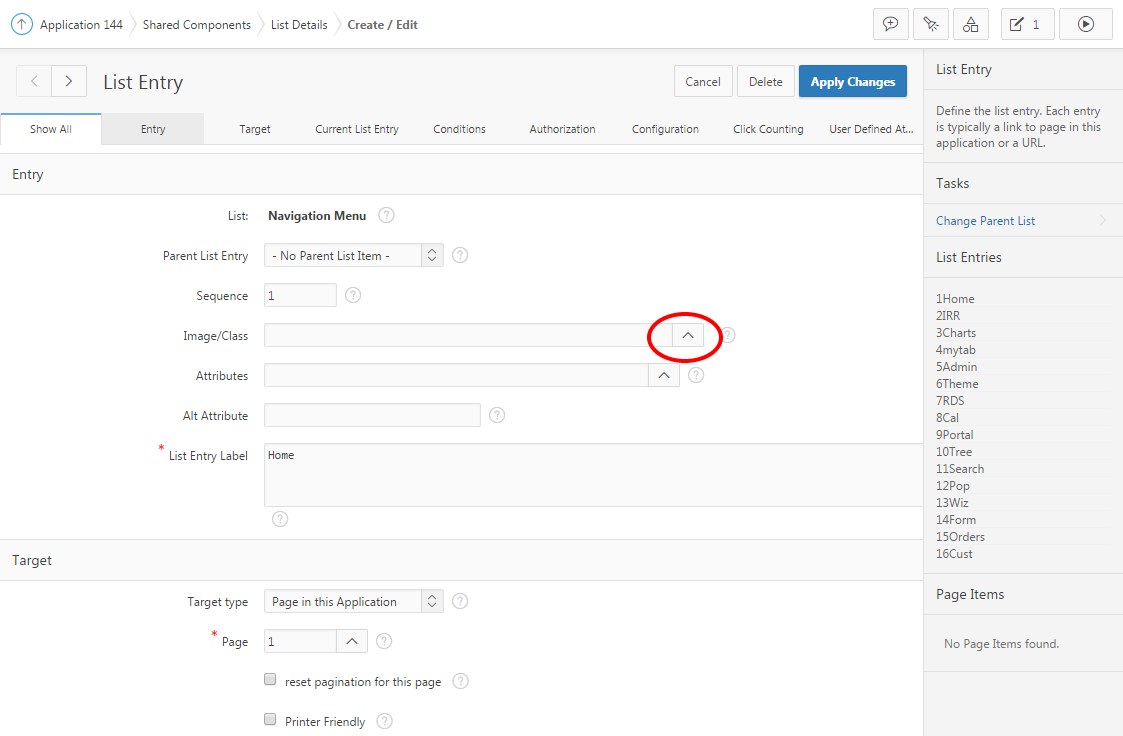This screenshot has height=736, width=1123.
Task: Select the Authorization tab
Action: [x=562, y=129]
